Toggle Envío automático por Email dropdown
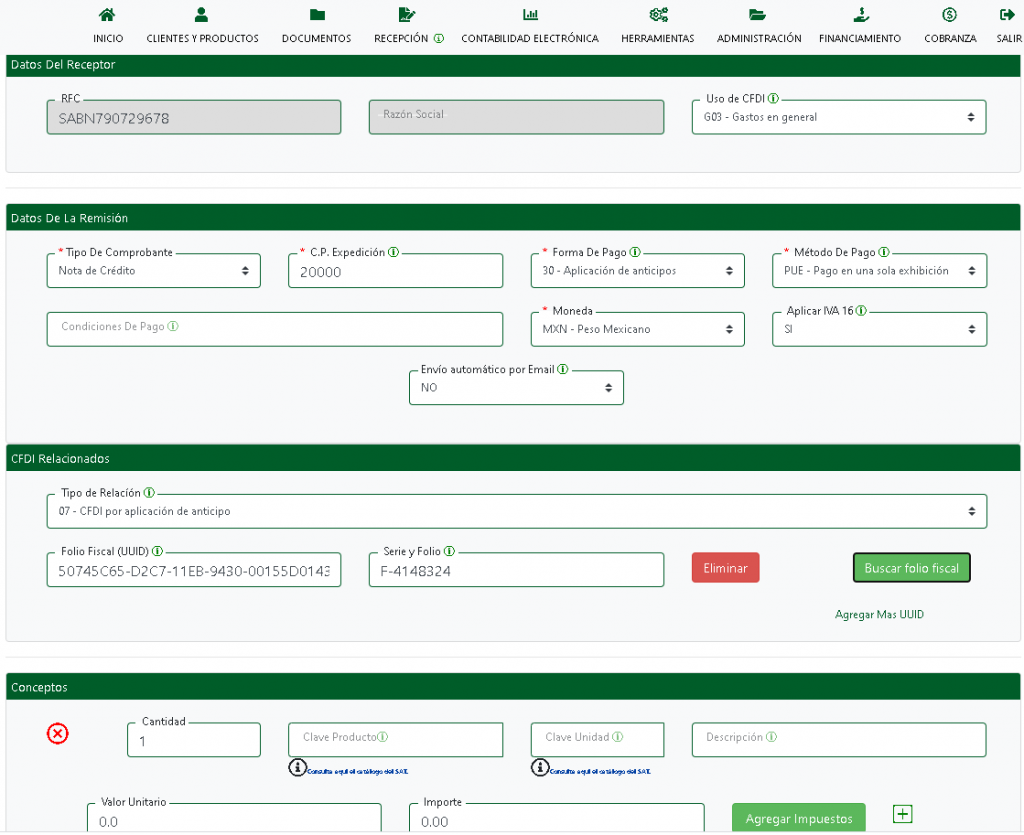1024x835 pixels. tap(516, 388)
